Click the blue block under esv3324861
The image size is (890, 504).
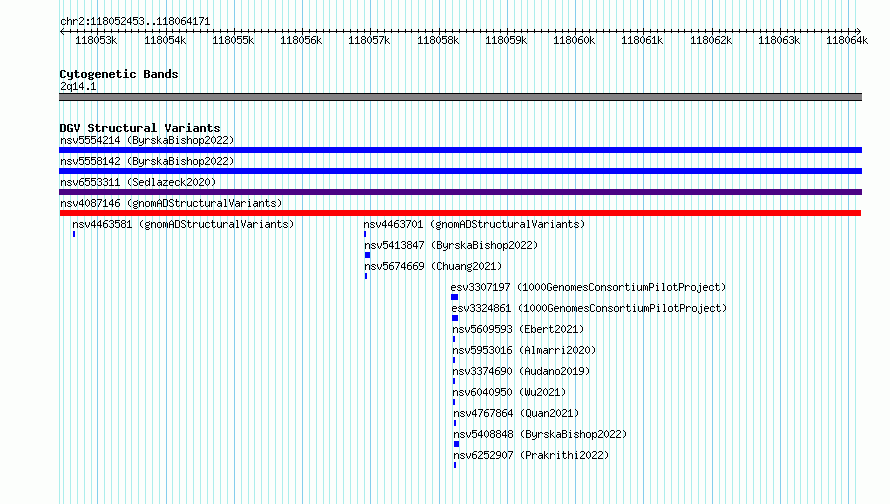(x=455, y=318)
